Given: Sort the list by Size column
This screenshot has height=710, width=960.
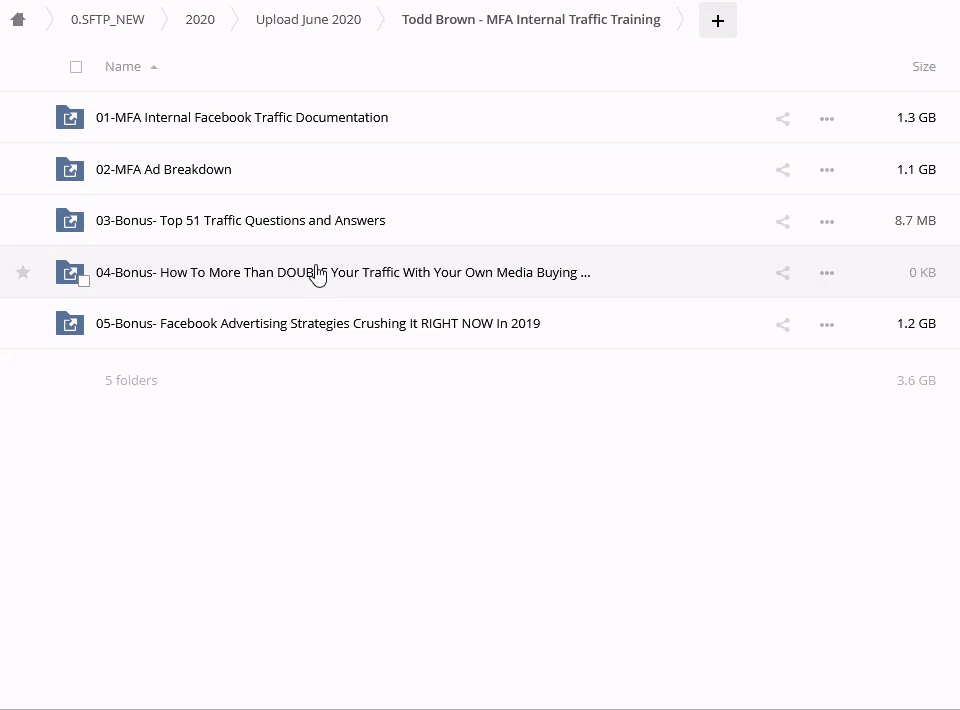Looking at the screenshot, I should click(x=923, y=67).
